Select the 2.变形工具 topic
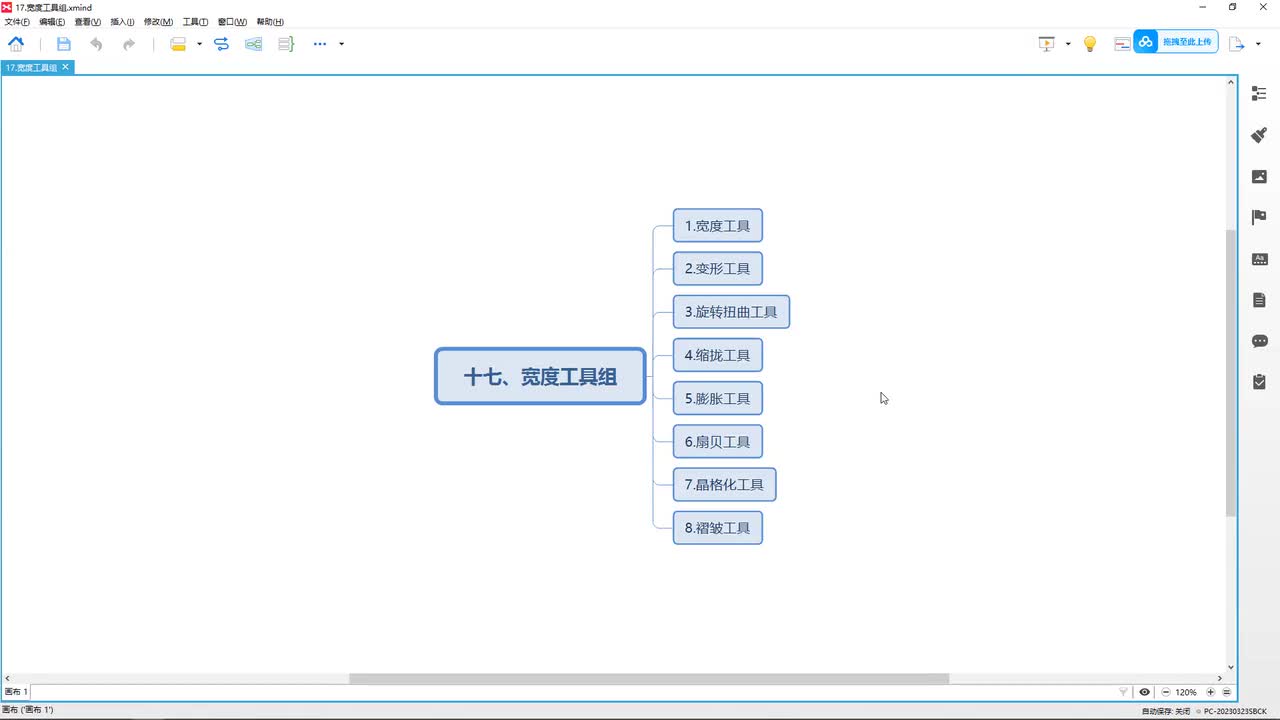Image resolution: width=1280 pixels, height=720 pixels. coord(718,268)
